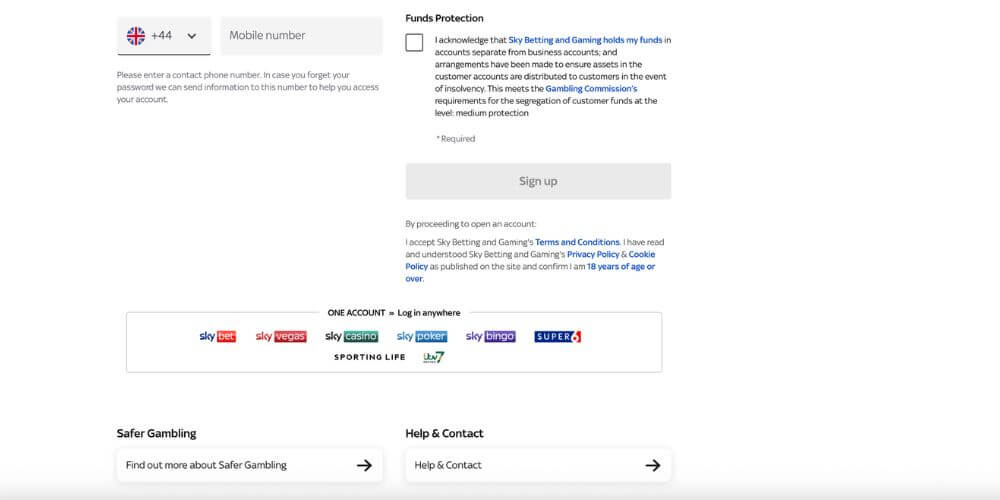Click the Gambling Commission's link
This screenshot has height=500, width=1000.
591,89
